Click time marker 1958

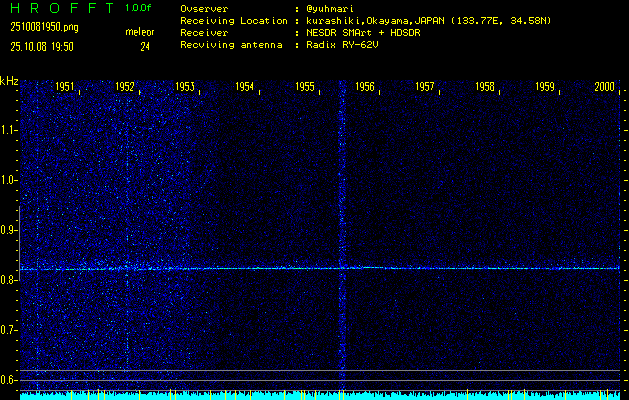click(485, 87)
